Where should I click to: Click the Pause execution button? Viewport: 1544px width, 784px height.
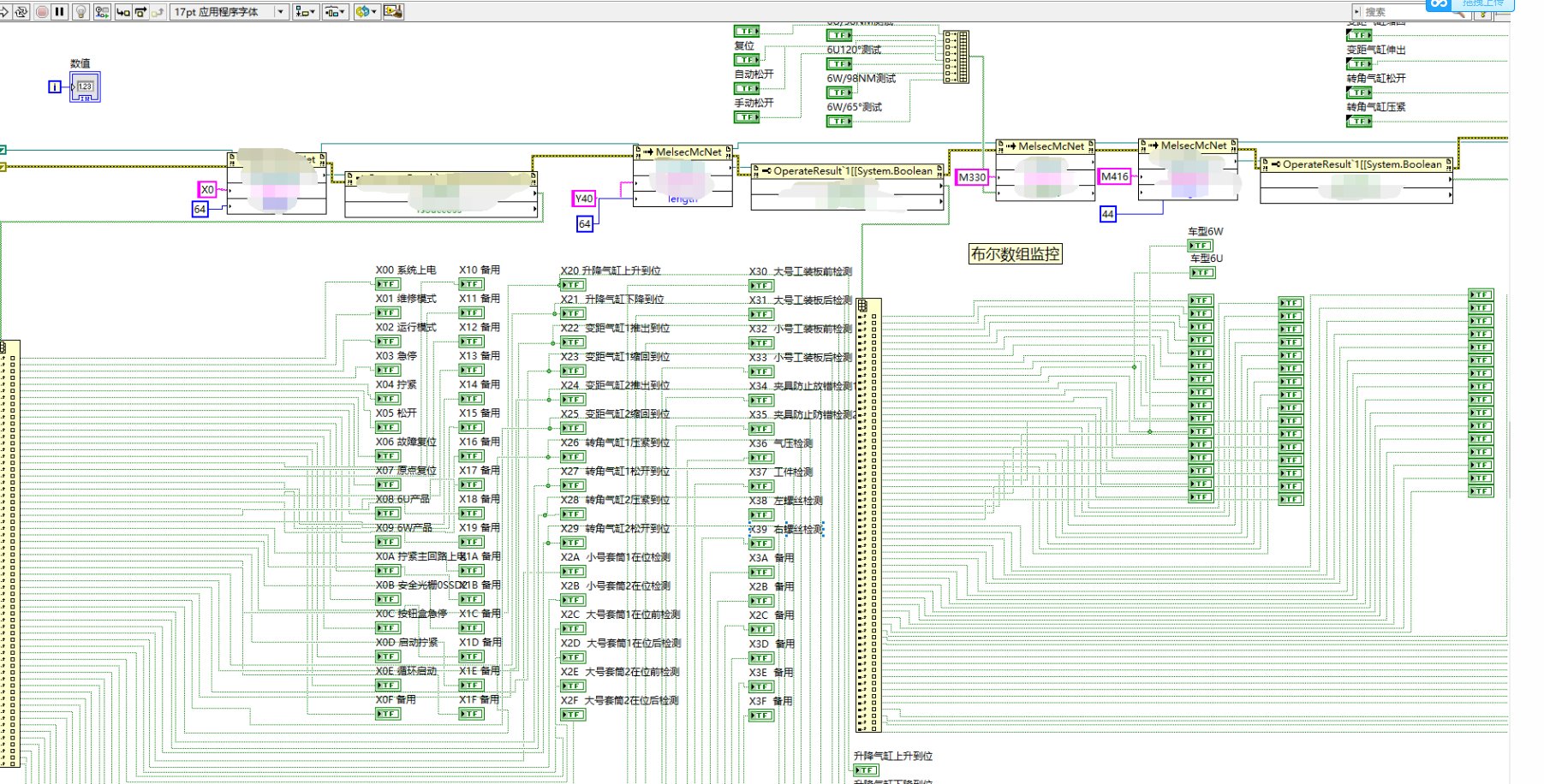click(x=59, y=12)
